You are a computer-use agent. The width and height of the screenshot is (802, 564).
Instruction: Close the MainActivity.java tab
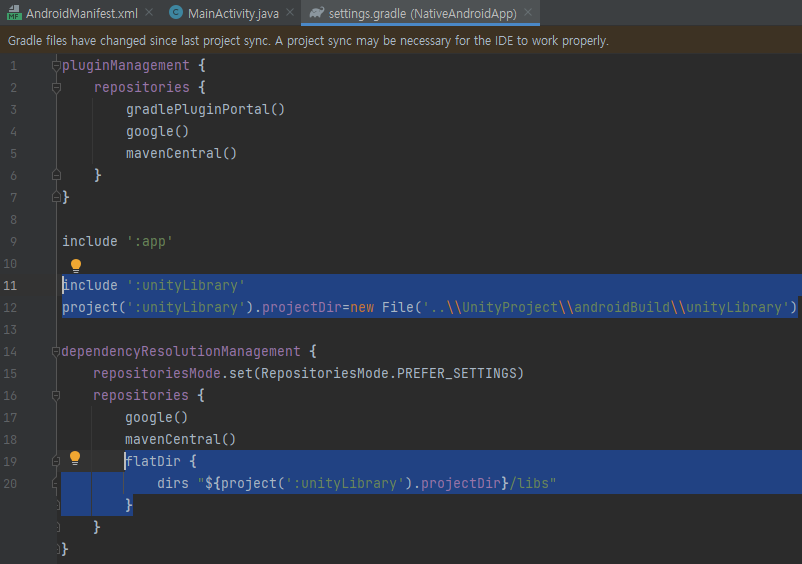[x=290, y=12]
